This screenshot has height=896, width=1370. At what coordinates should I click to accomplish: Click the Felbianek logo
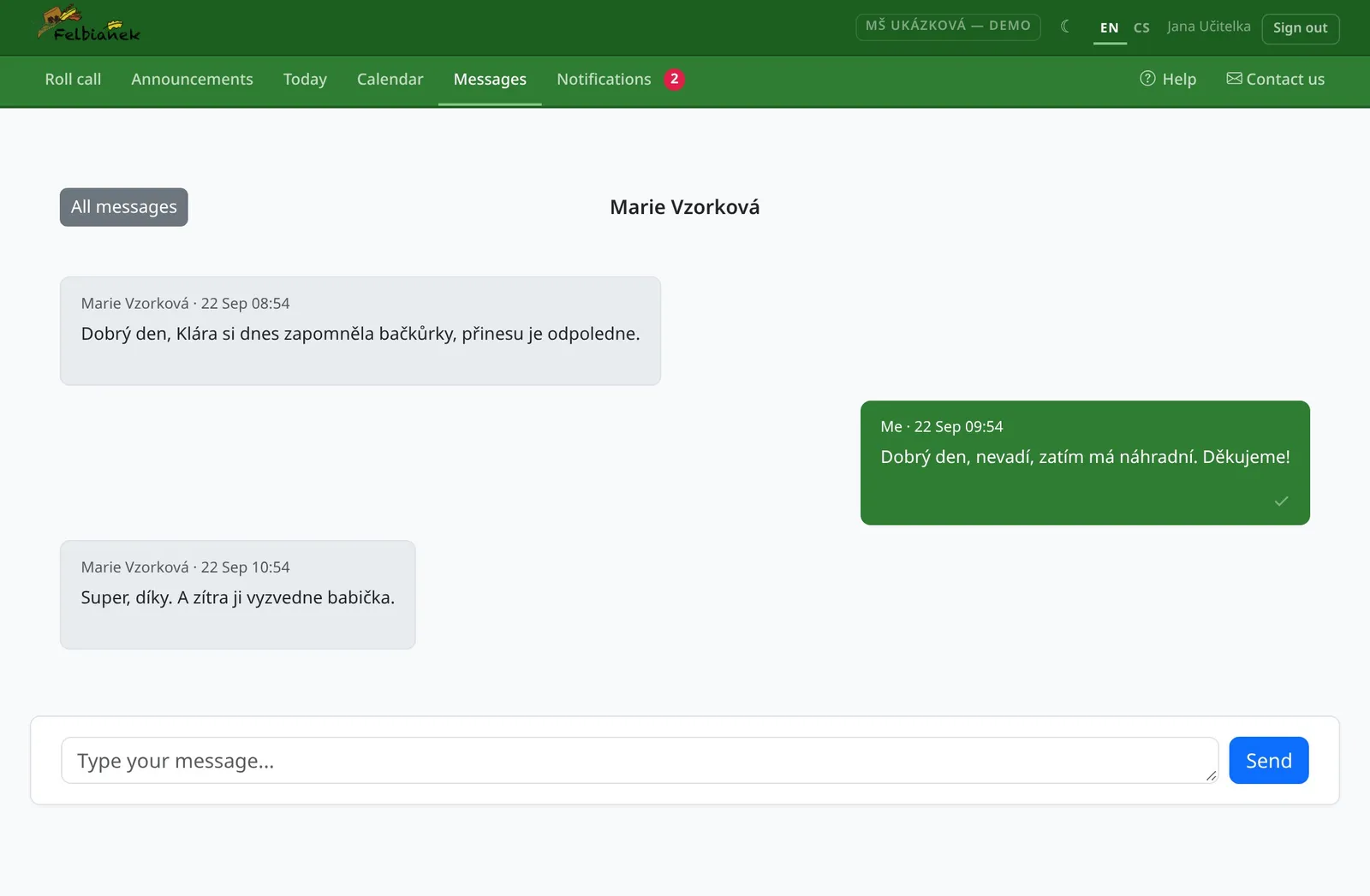point(89,25)
